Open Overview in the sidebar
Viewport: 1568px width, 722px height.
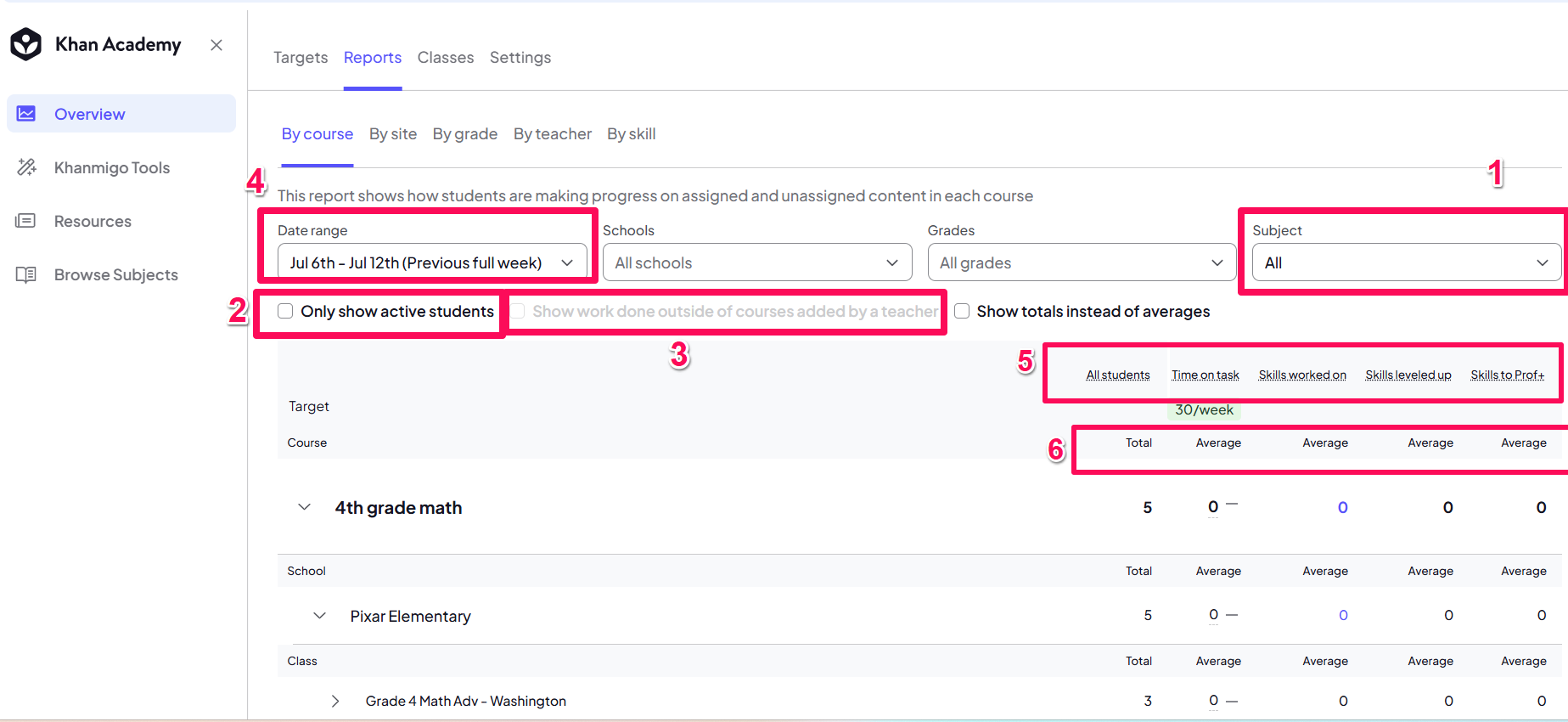click(121, 114)
